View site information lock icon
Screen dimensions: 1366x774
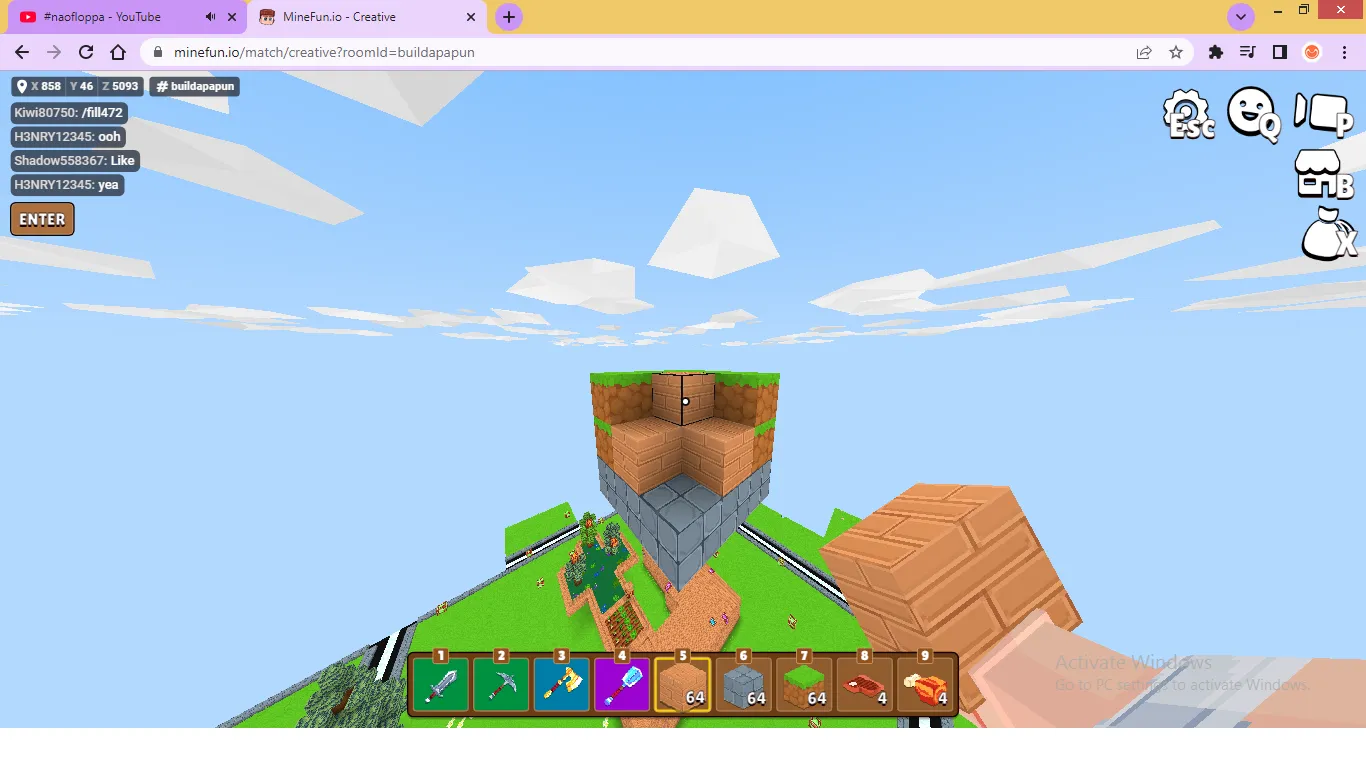click(x=158, y=52)
